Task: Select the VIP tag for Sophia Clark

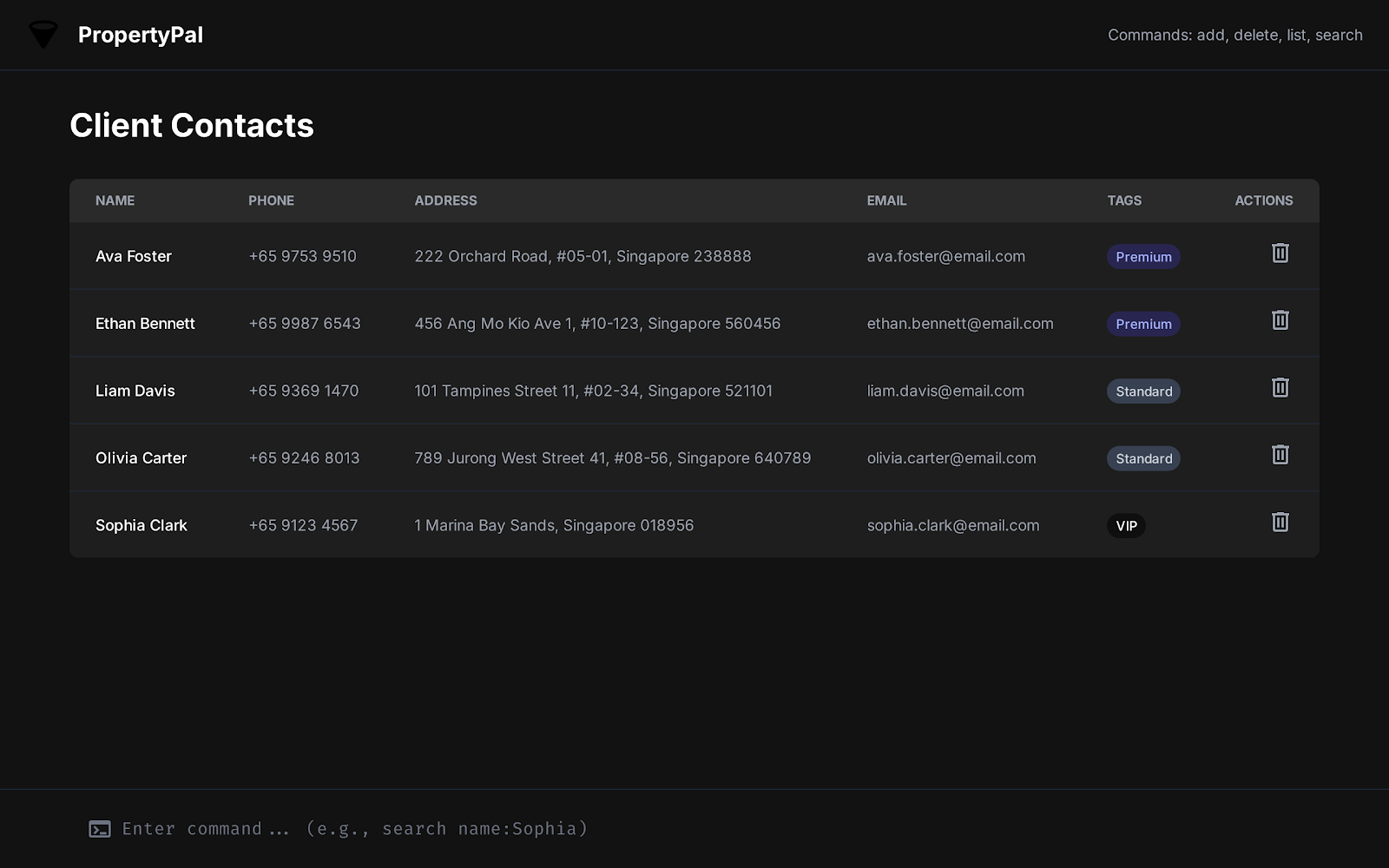Action: pos(1126,526)
